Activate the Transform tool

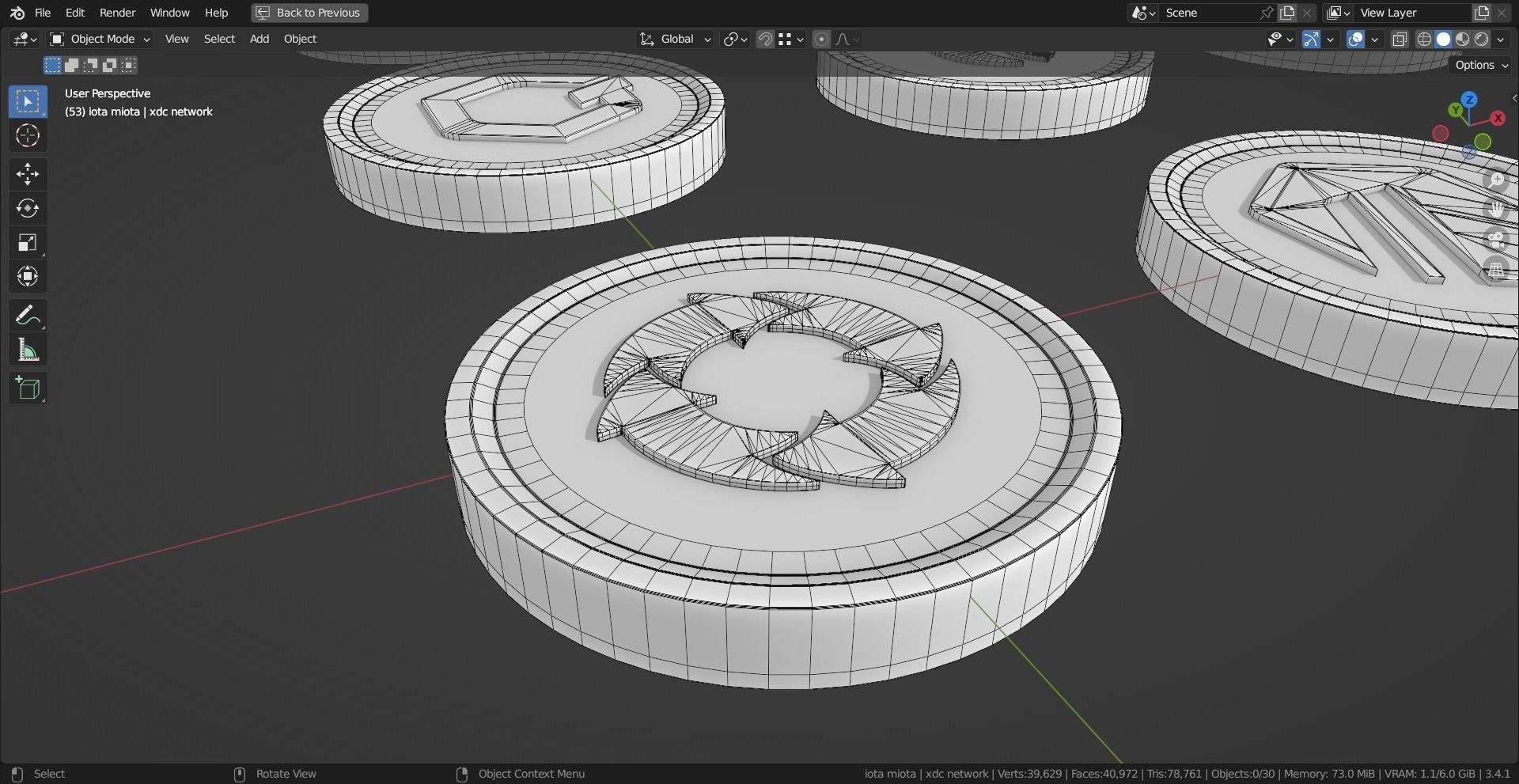tap(28, 276)
